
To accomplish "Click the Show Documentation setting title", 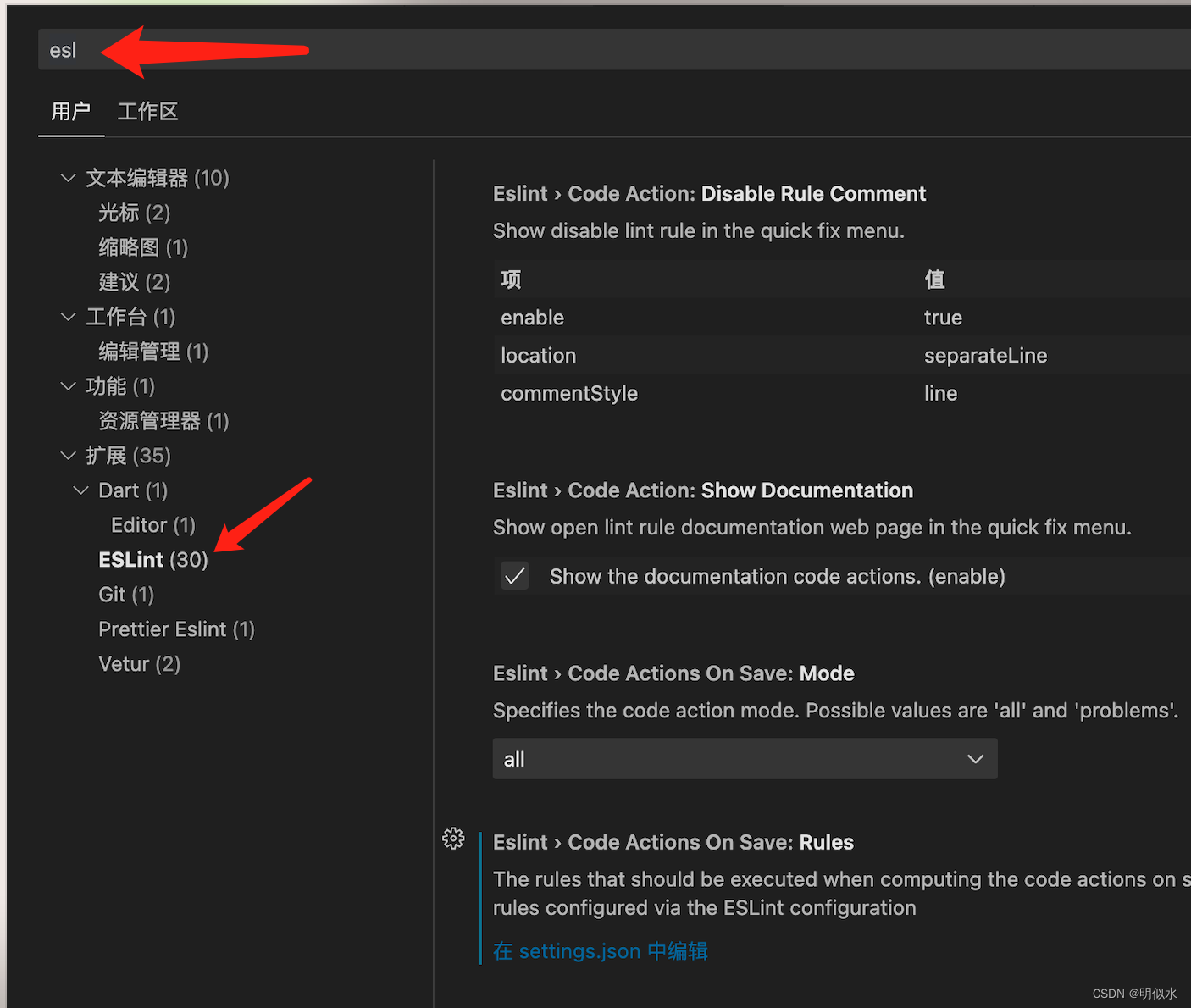I will point(703,490).
